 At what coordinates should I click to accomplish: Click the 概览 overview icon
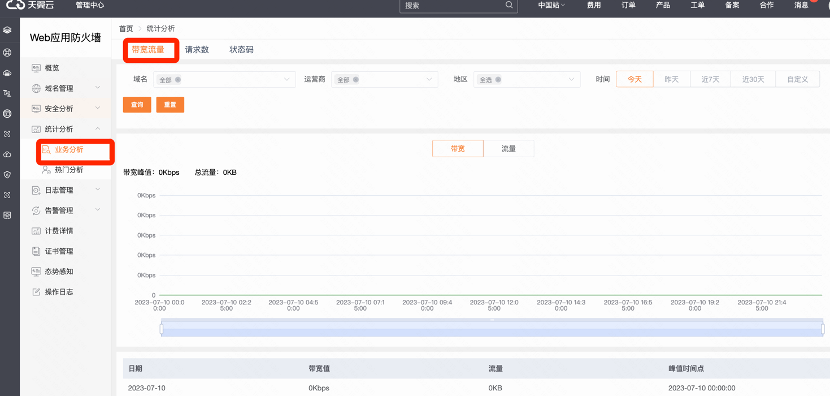pyautogui.click(x=36, y=68)
